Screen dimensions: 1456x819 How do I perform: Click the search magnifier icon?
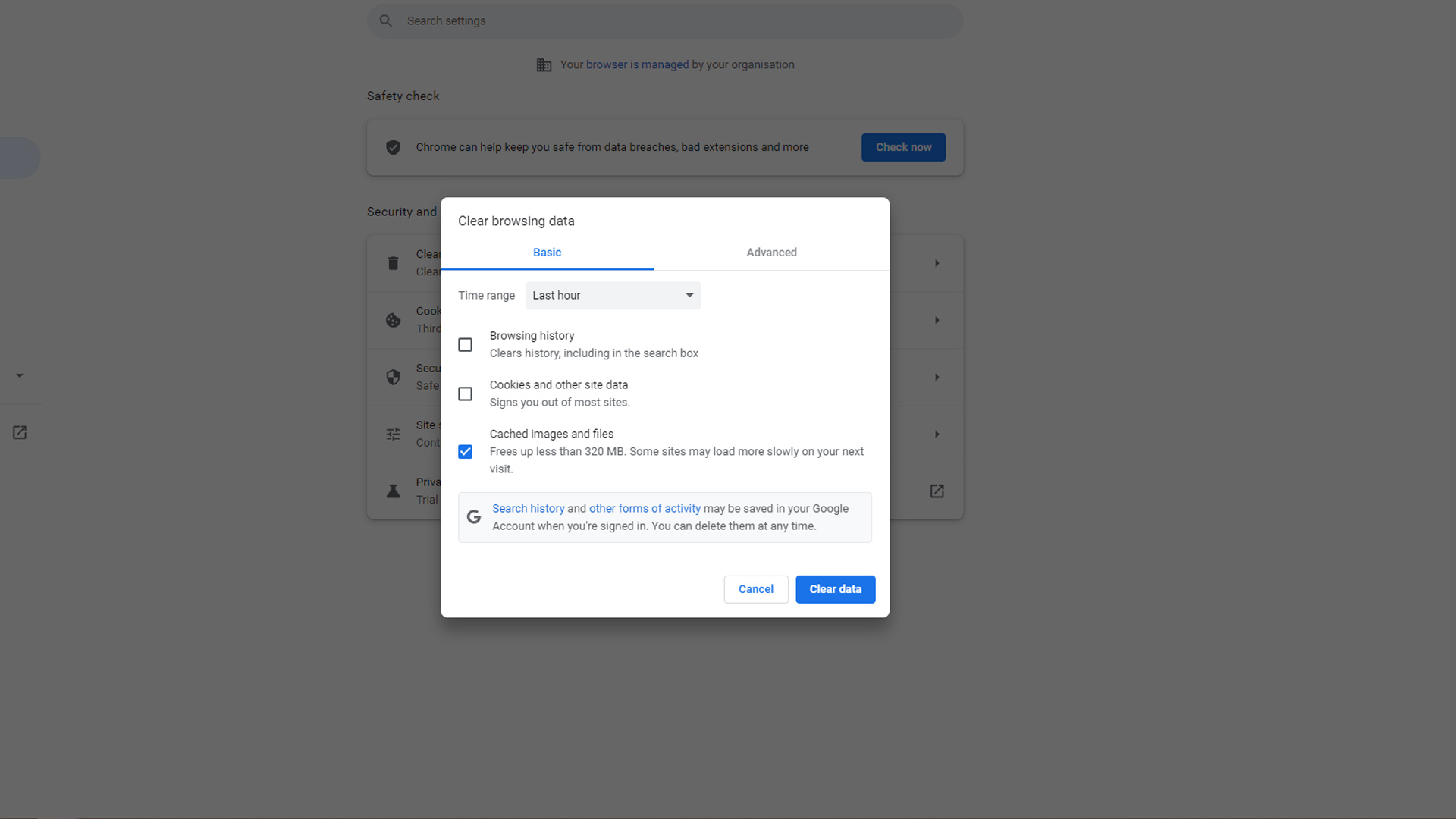tap(386, 20)
